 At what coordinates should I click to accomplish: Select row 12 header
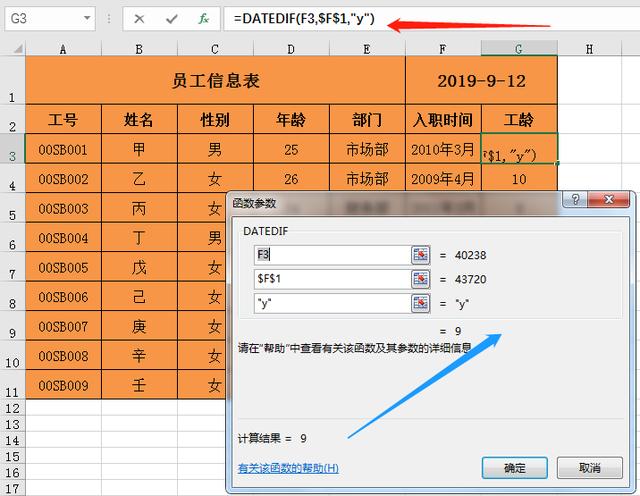(12, 408)
